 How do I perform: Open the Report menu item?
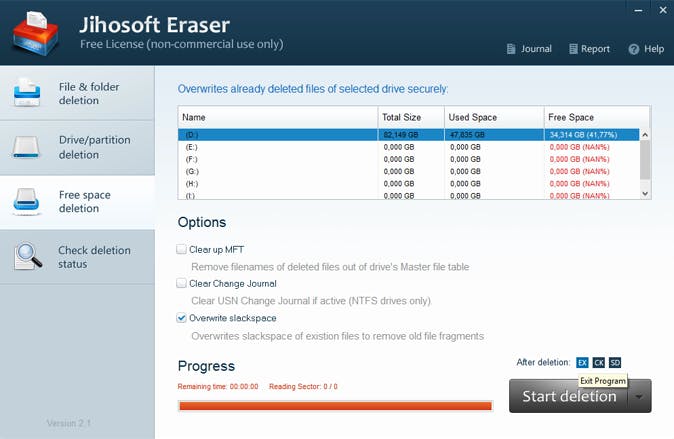pos(589,49)
